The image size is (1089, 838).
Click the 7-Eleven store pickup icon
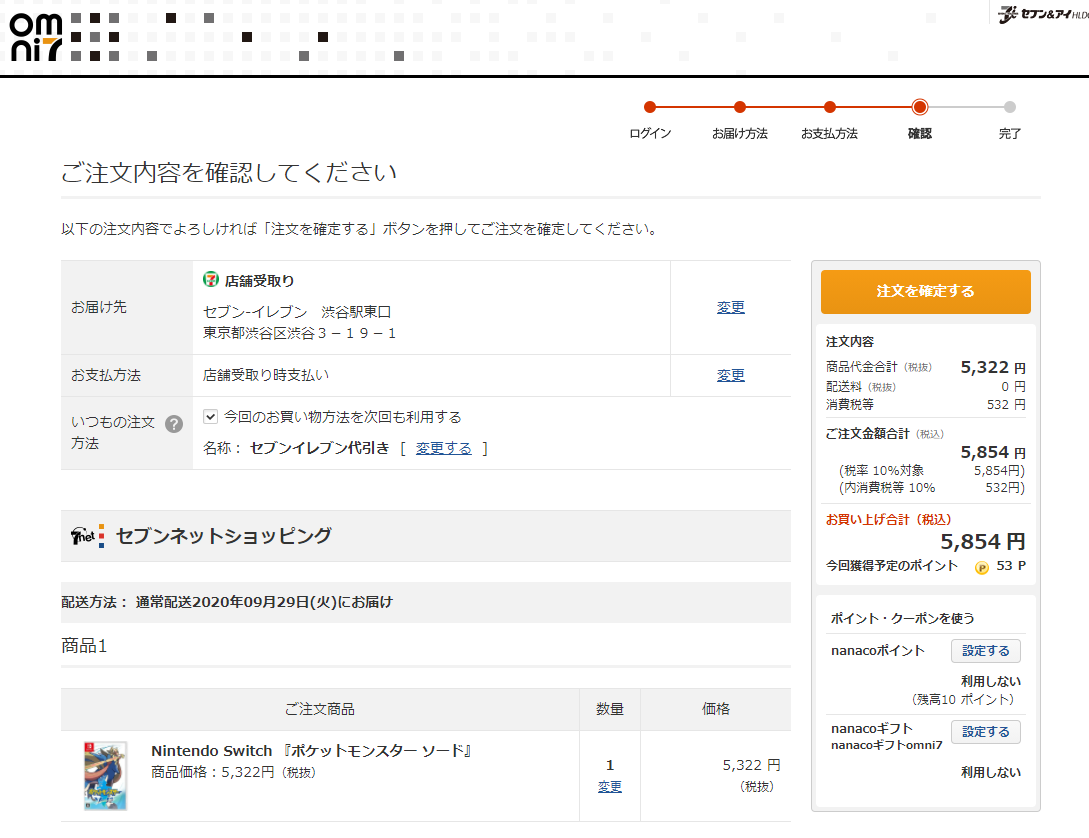tap(210, 280)
